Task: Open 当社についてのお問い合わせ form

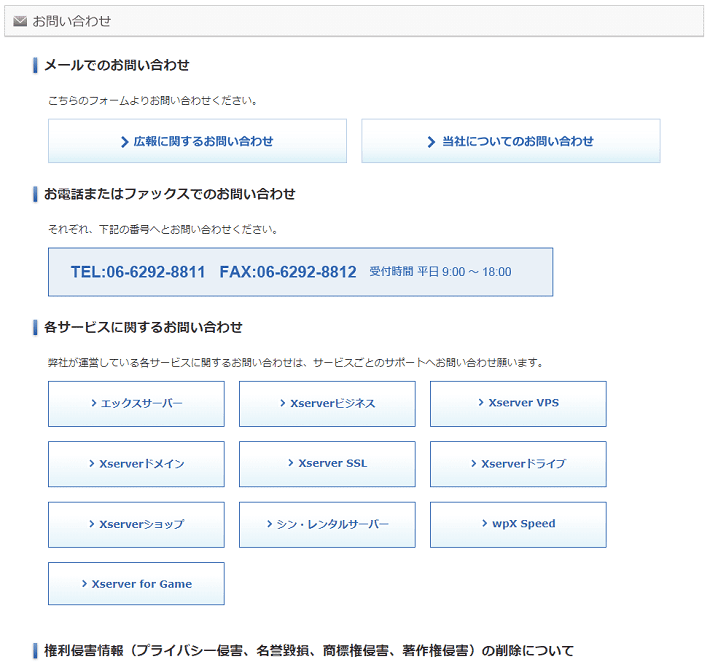Action: coord(511,141)
